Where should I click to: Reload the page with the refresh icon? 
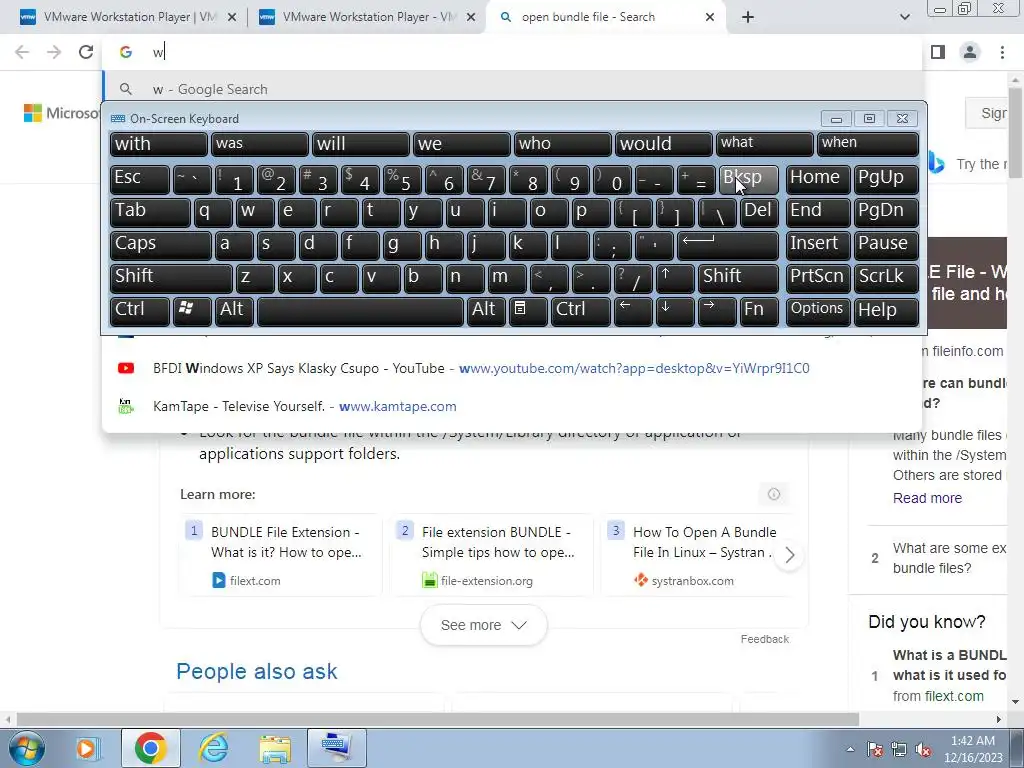[86, 52]
